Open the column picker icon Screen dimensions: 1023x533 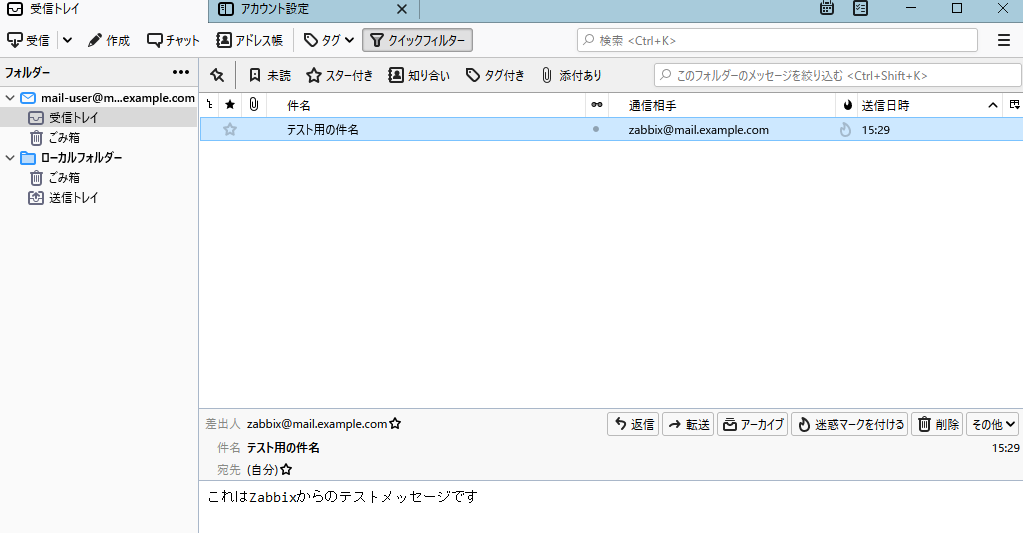coord(1015,105)
